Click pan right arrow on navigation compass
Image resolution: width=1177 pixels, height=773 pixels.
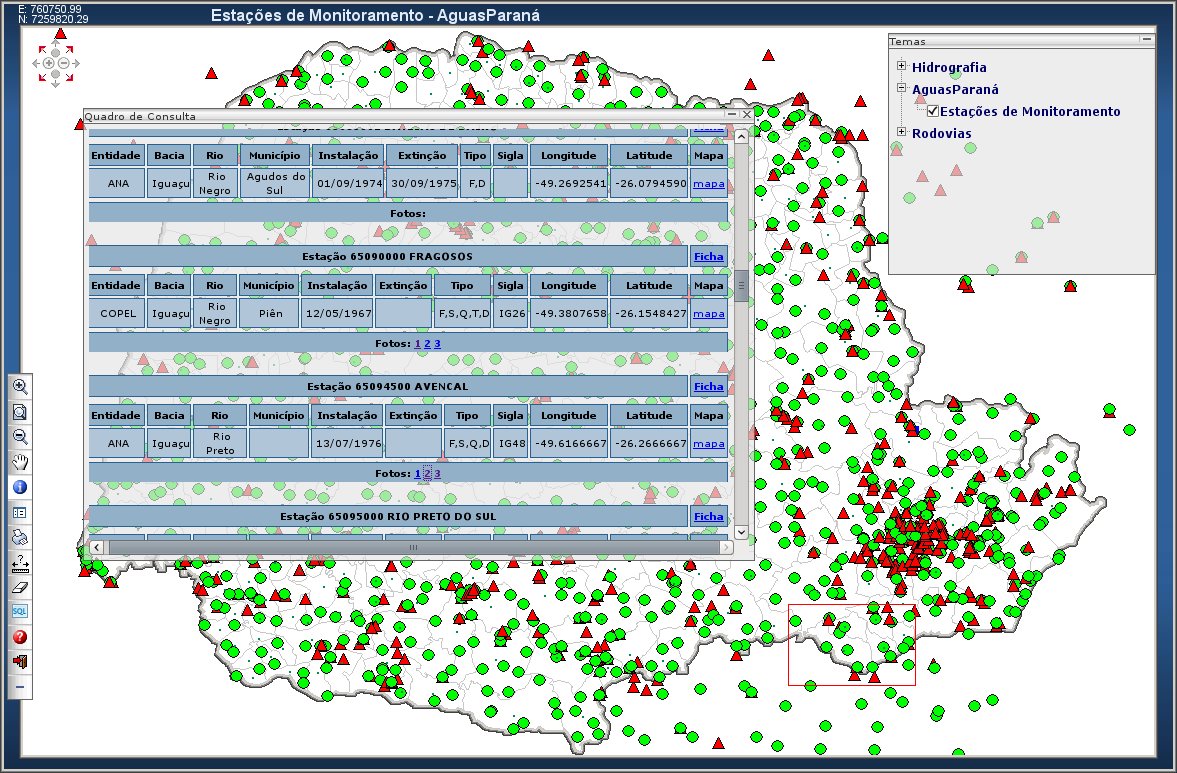click(x=78, y=63)
